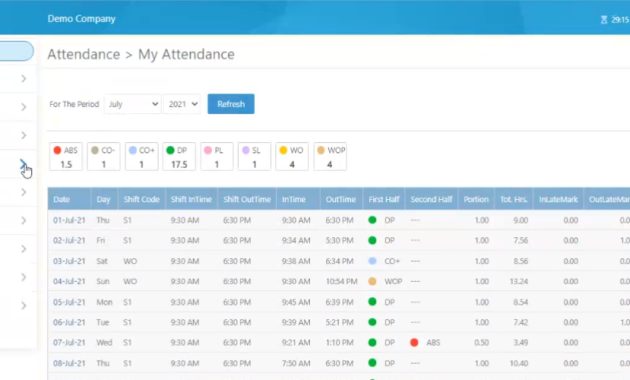Click the orange WOP legend dot
This screenshot has height=380, width=630.
(x=321, y=150)
